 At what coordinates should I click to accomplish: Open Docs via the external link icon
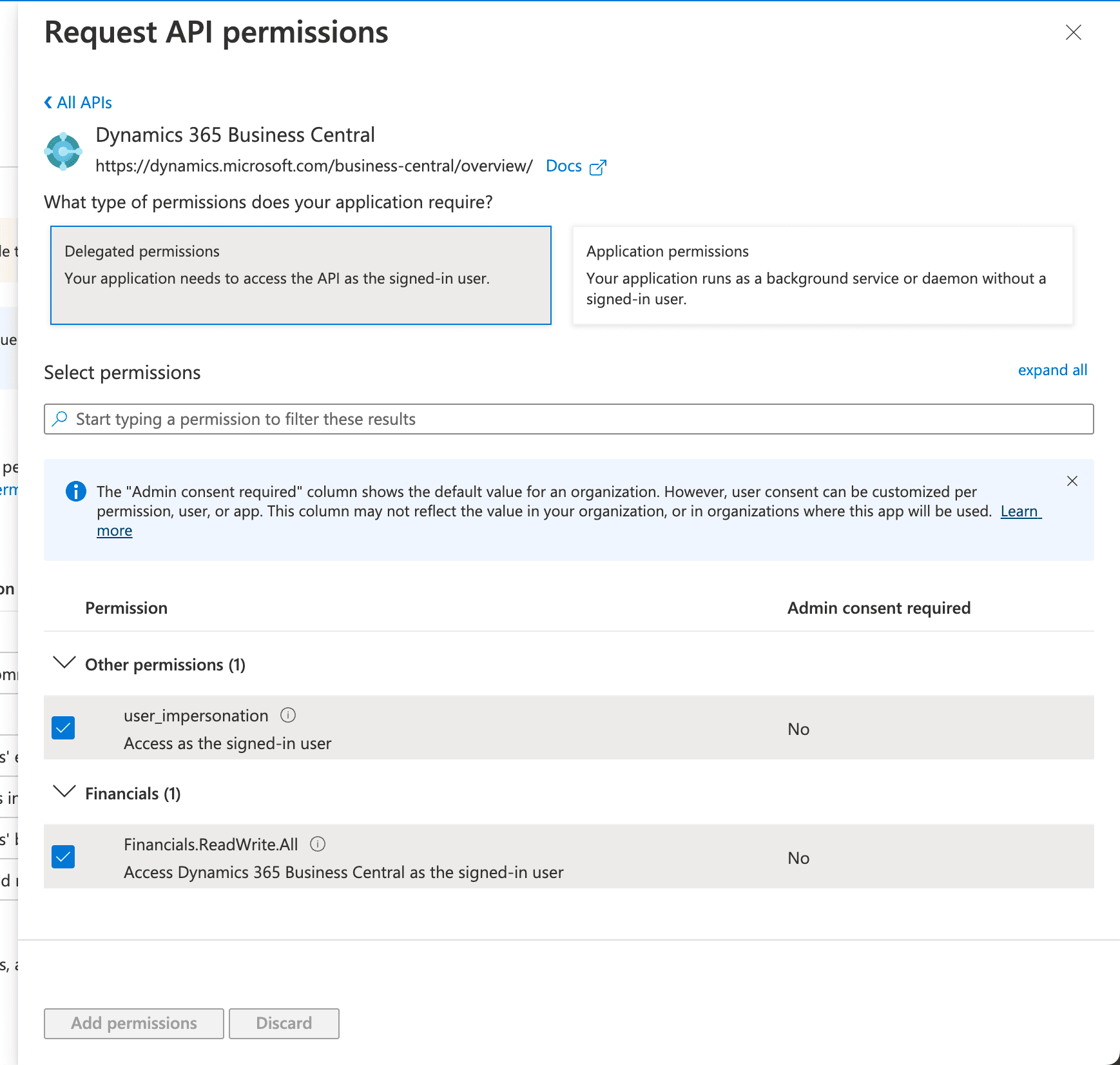(597, 166)
